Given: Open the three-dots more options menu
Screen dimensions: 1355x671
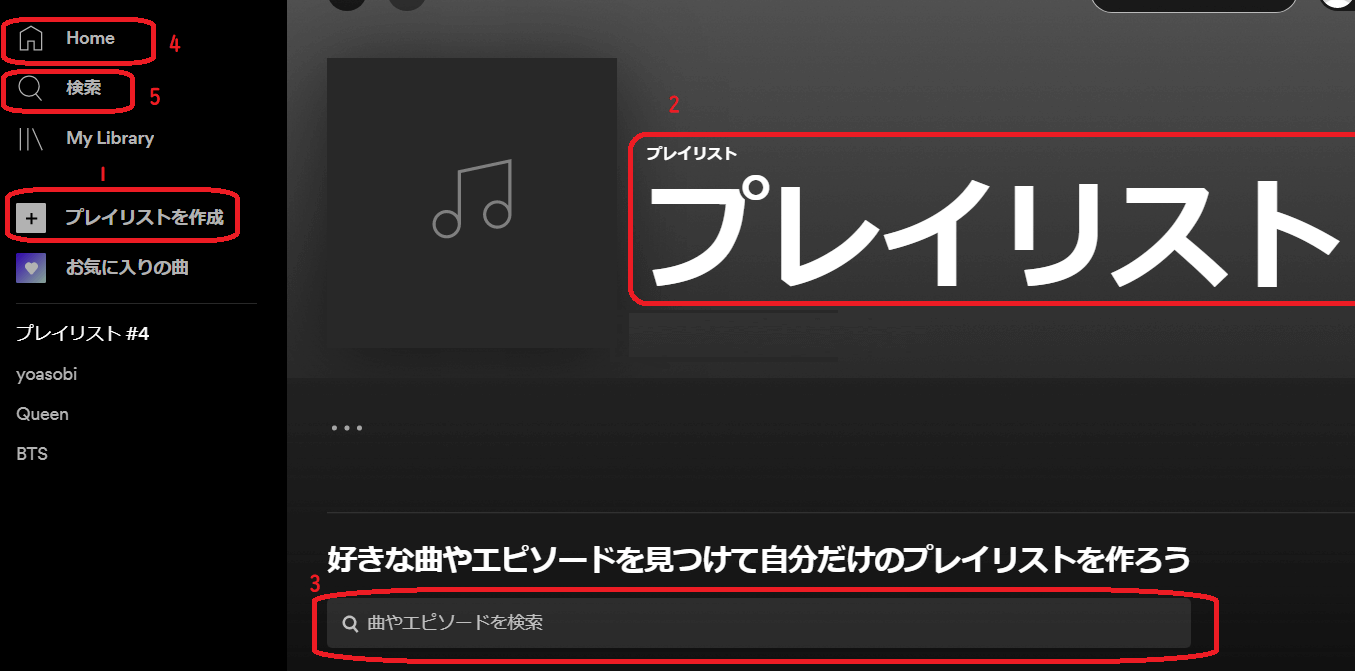Looking at the screenshot, I should 347,428.
